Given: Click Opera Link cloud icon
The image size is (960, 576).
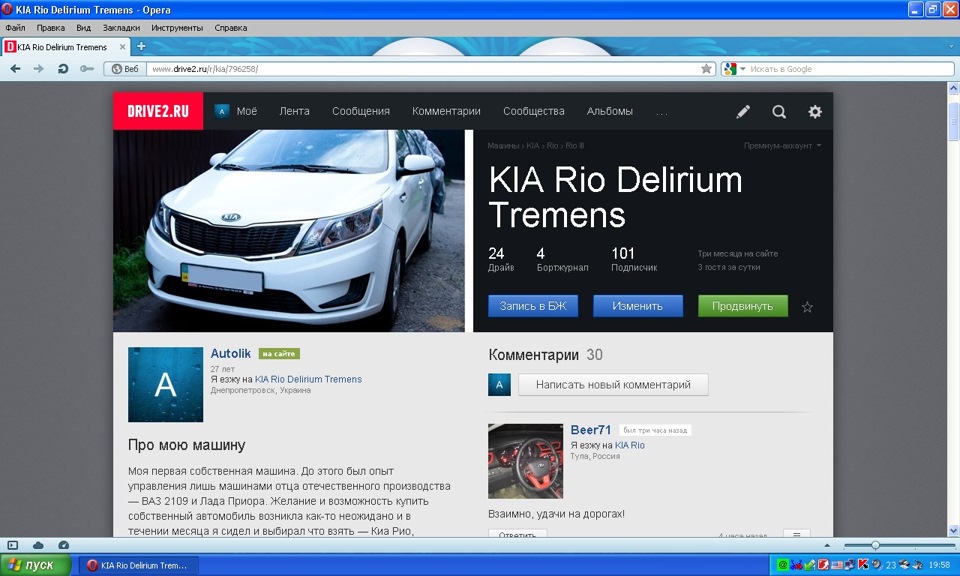Looking at the screenshot, I should [38, 545].
